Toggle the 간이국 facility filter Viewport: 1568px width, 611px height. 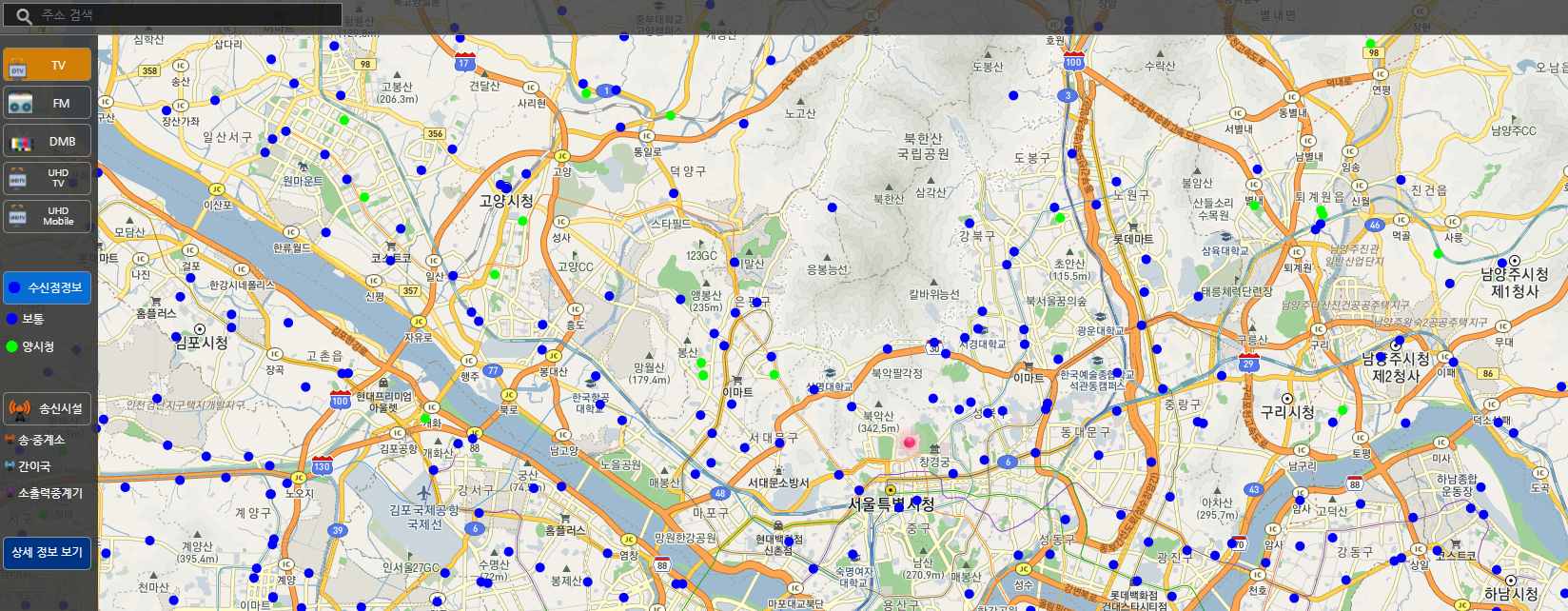[x=28, y=466]
